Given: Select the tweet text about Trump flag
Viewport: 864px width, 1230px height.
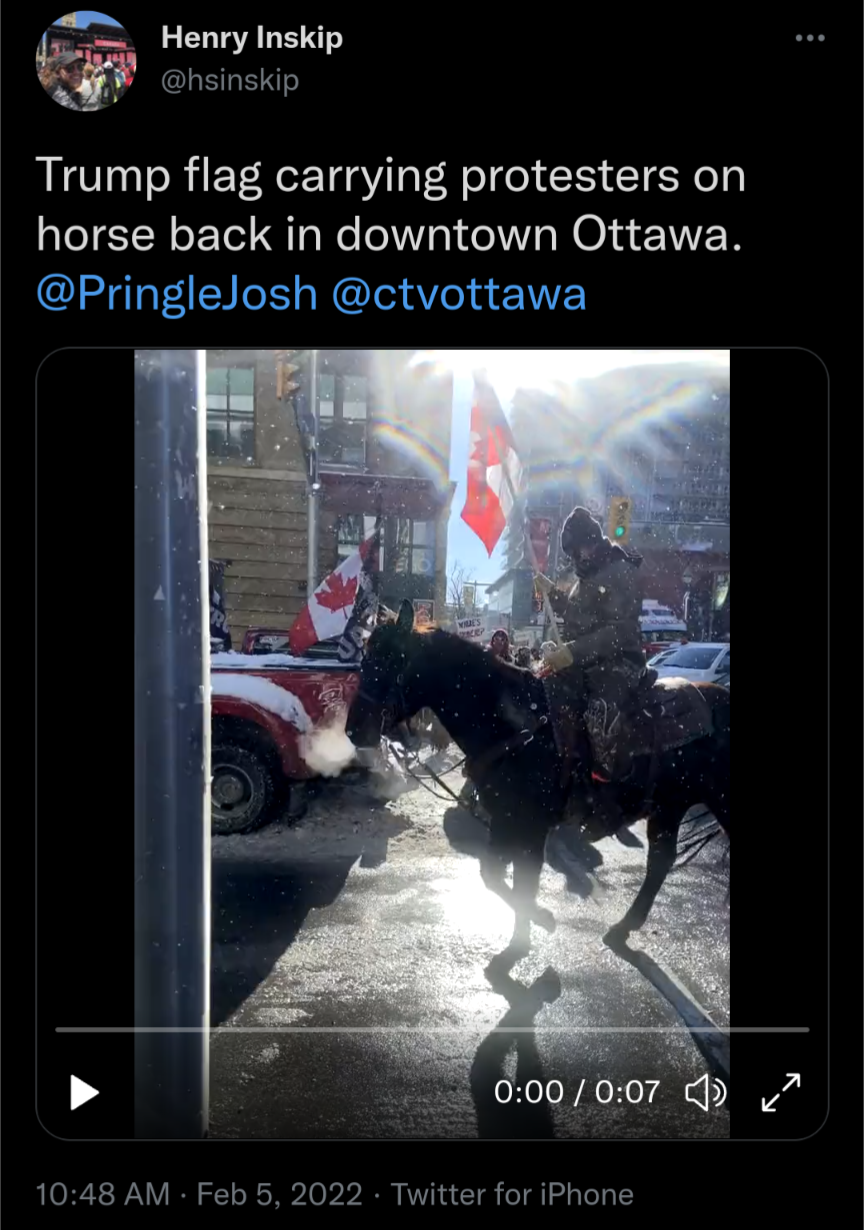Looking at the screenshot, I should click(x=391, y=205).
